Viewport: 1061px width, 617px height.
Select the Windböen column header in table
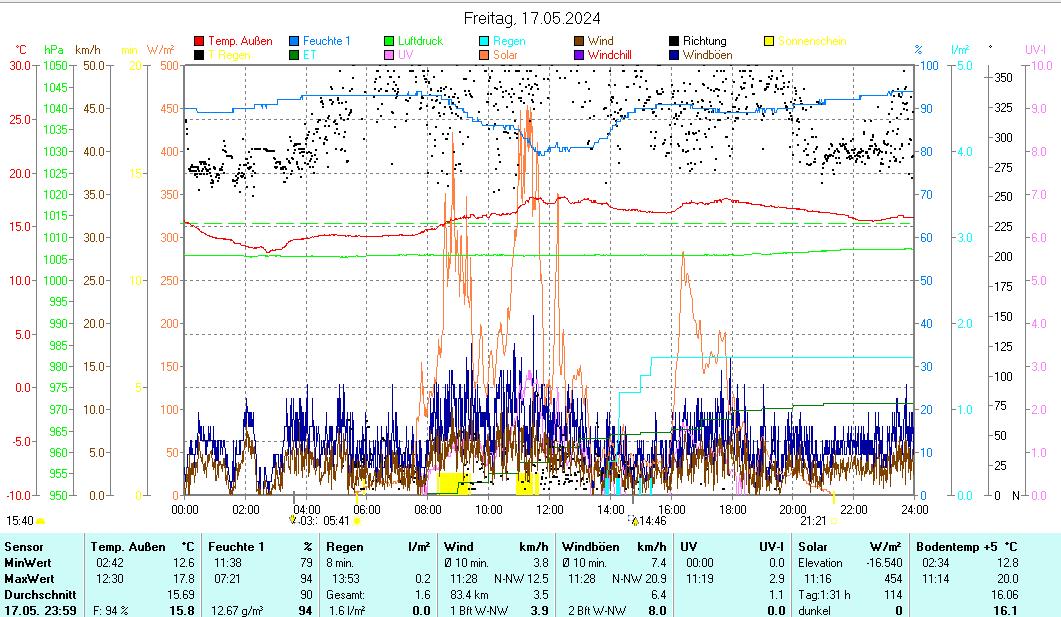590,547
